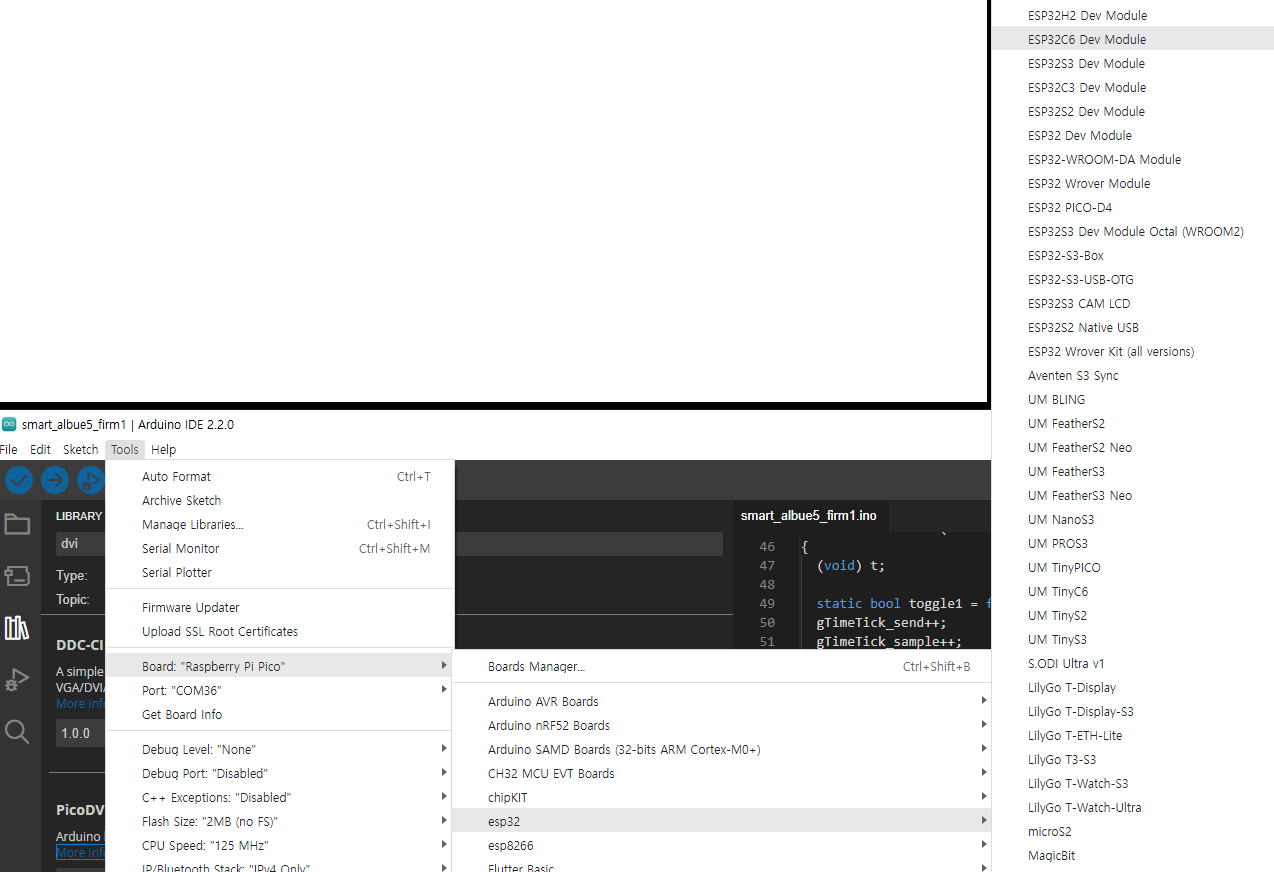Expand Debug Port "Disabled" submenu

point(280,774)
